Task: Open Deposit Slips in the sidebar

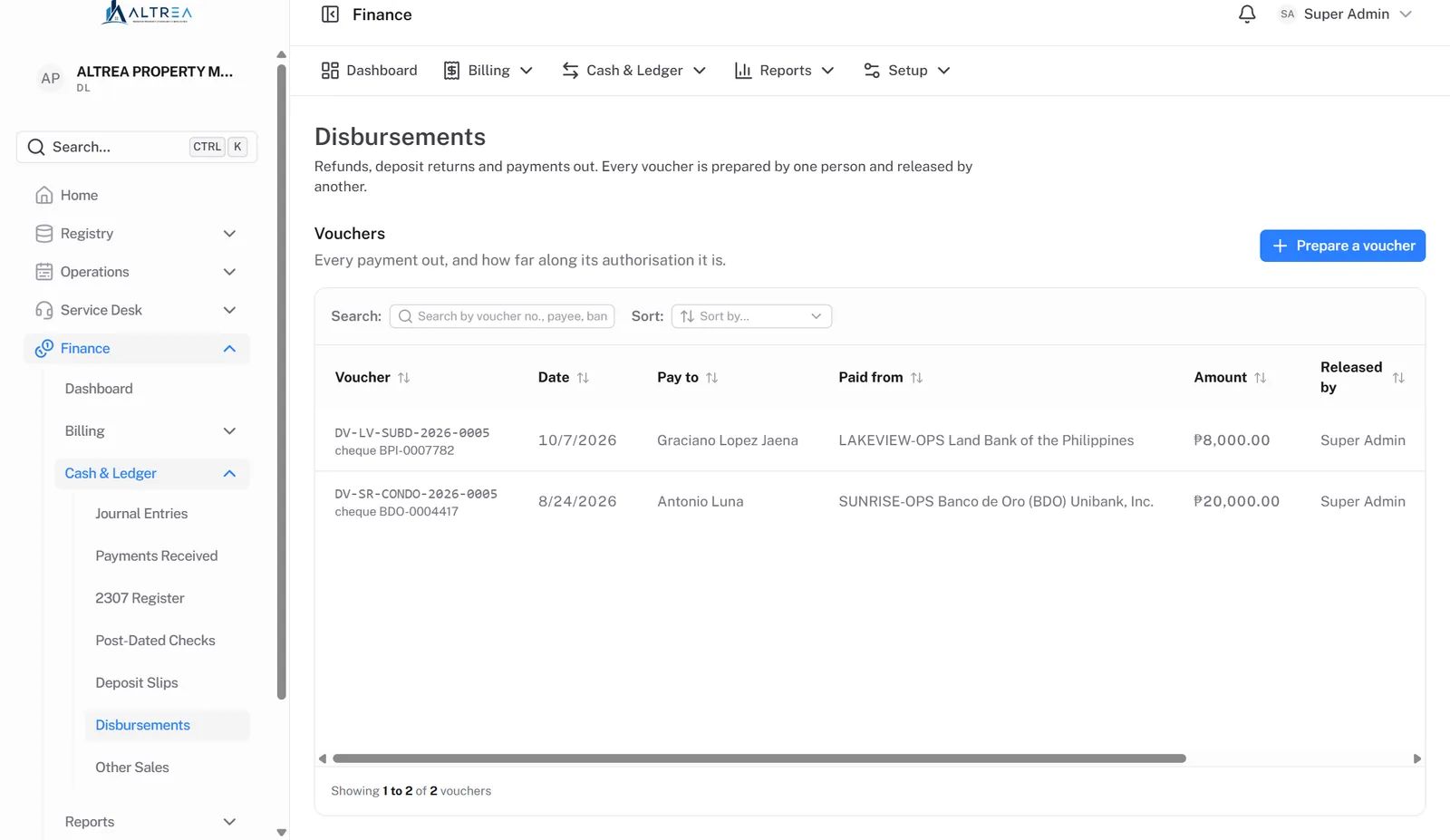Action: coord(137,682)
